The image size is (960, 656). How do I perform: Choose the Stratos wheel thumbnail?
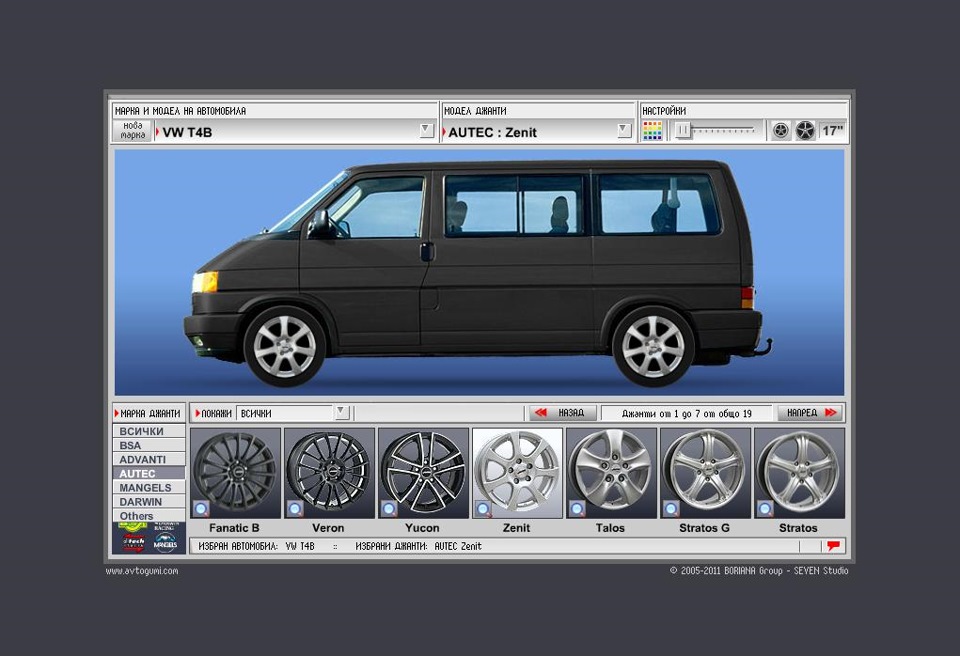(800, 473)
